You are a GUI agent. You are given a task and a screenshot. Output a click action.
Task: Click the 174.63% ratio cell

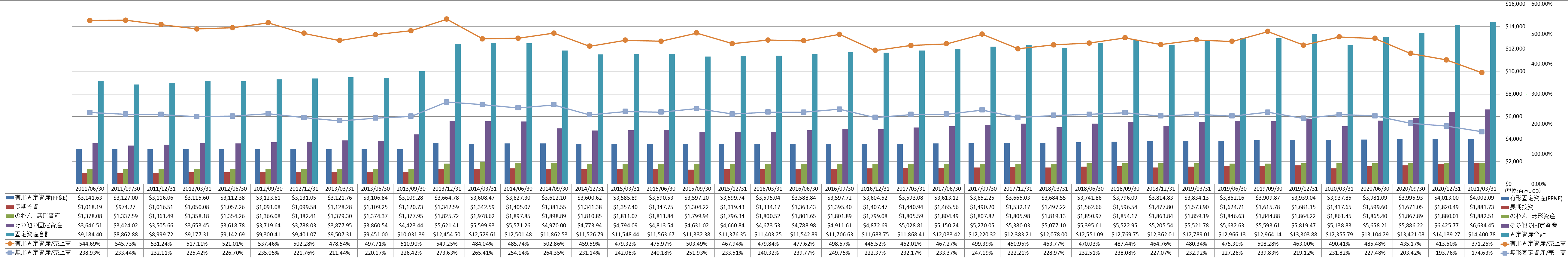click(x=1482, y=253)
